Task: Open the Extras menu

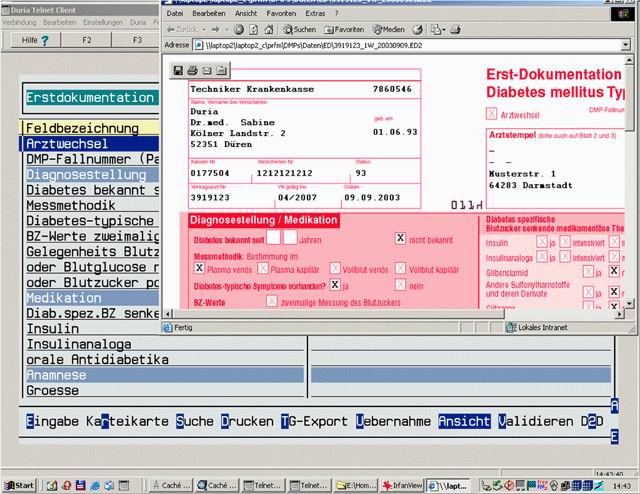Action: [315, 15]
